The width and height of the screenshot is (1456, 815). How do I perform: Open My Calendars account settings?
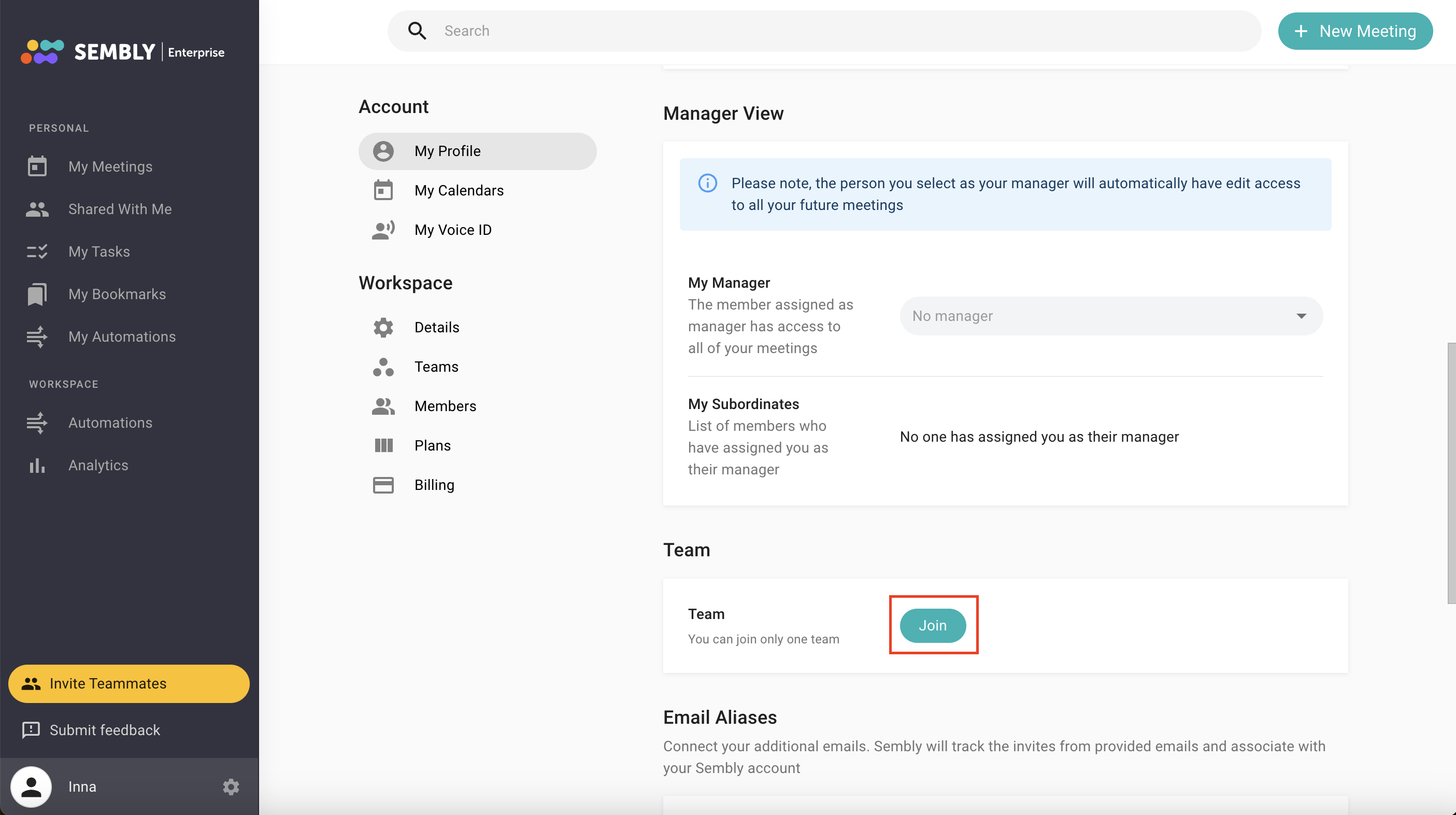click(x=459, y=191)
